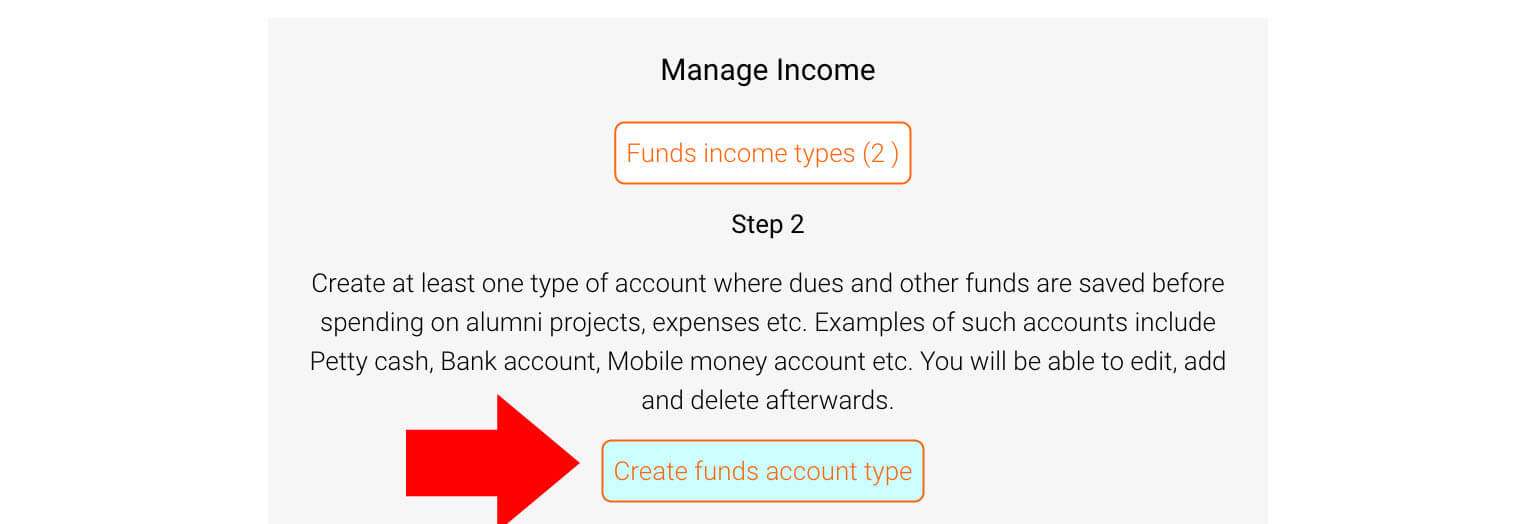The image size is (1536, 524).
Task: Click the number '(2 )' in Funds income types
Action: [880, 153]
